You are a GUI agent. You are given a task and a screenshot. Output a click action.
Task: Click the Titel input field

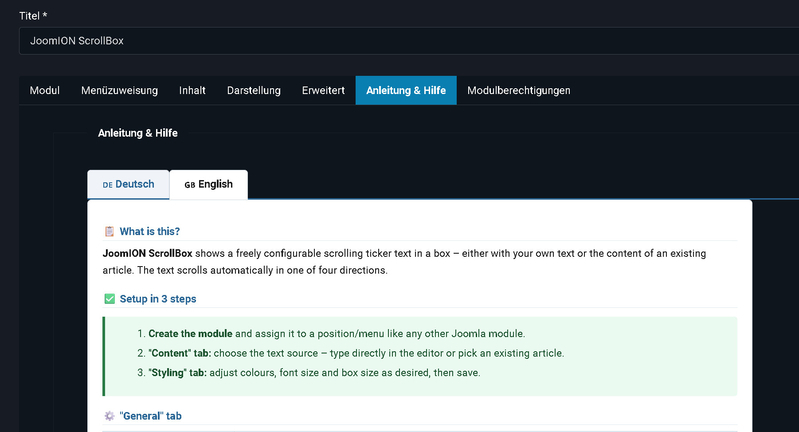[409, 41]
